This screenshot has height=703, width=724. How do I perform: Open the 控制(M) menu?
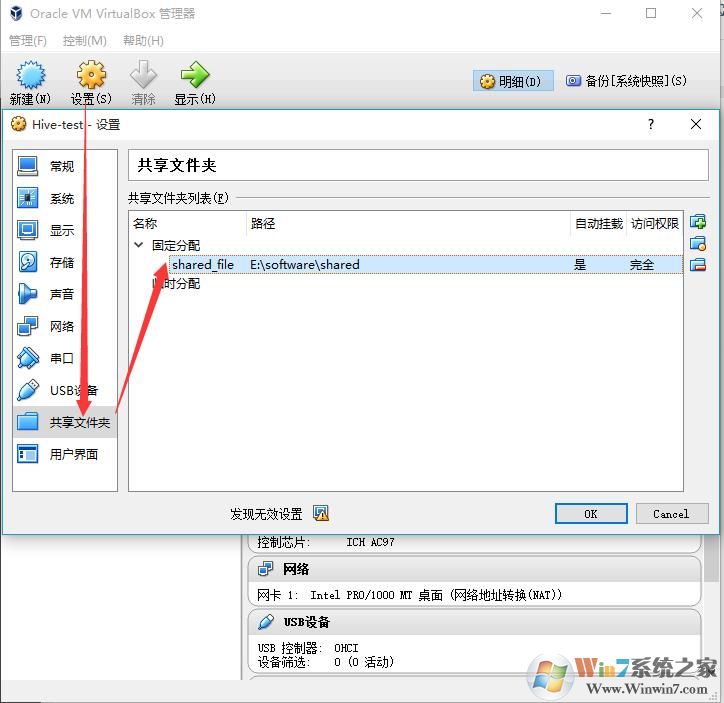[84, 41]
